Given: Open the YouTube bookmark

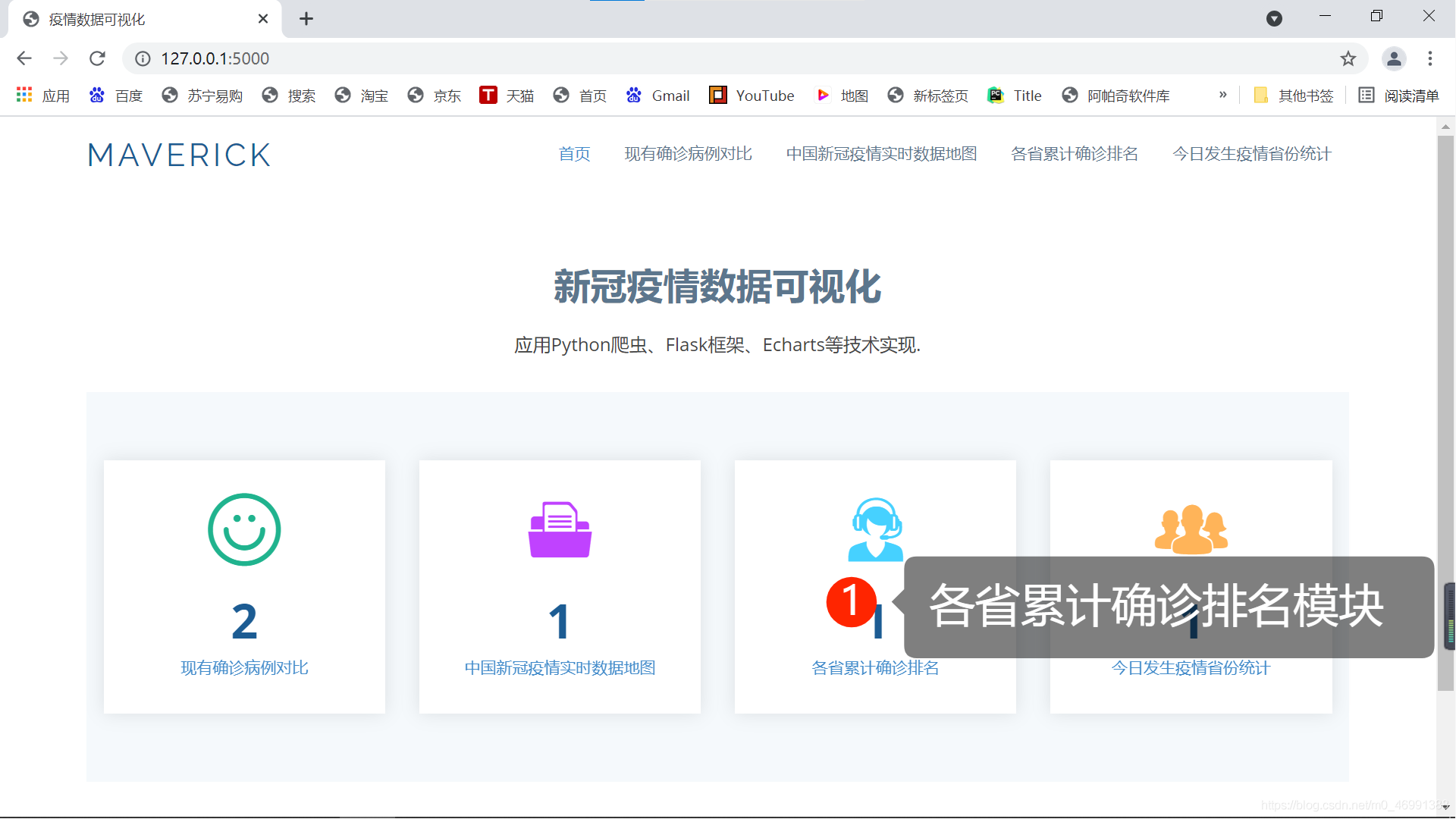Looking at the screenshot, I should tap(752, 96).
